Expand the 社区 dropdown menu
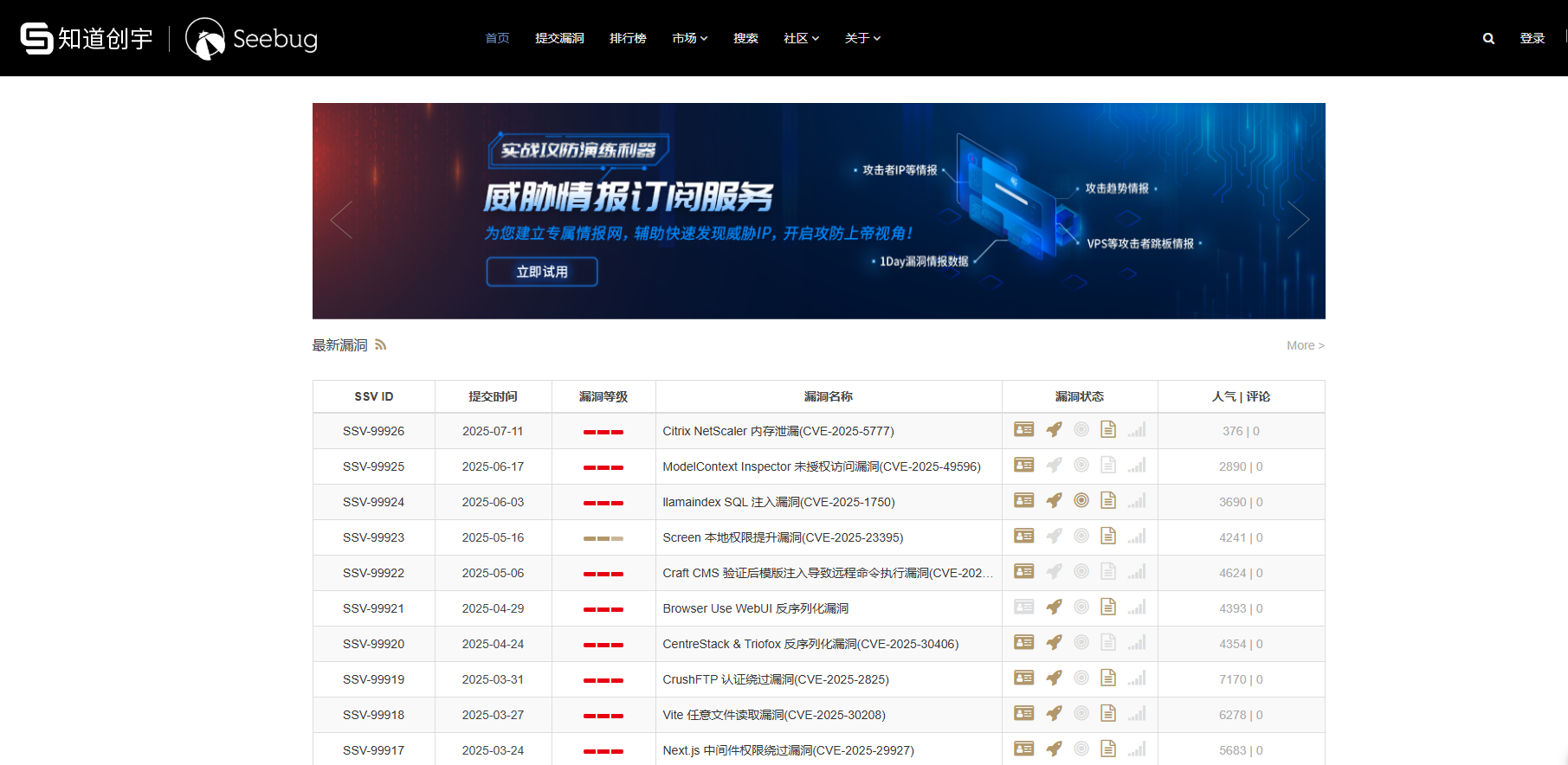This screenshot has height=765, width=1568. 801,39
